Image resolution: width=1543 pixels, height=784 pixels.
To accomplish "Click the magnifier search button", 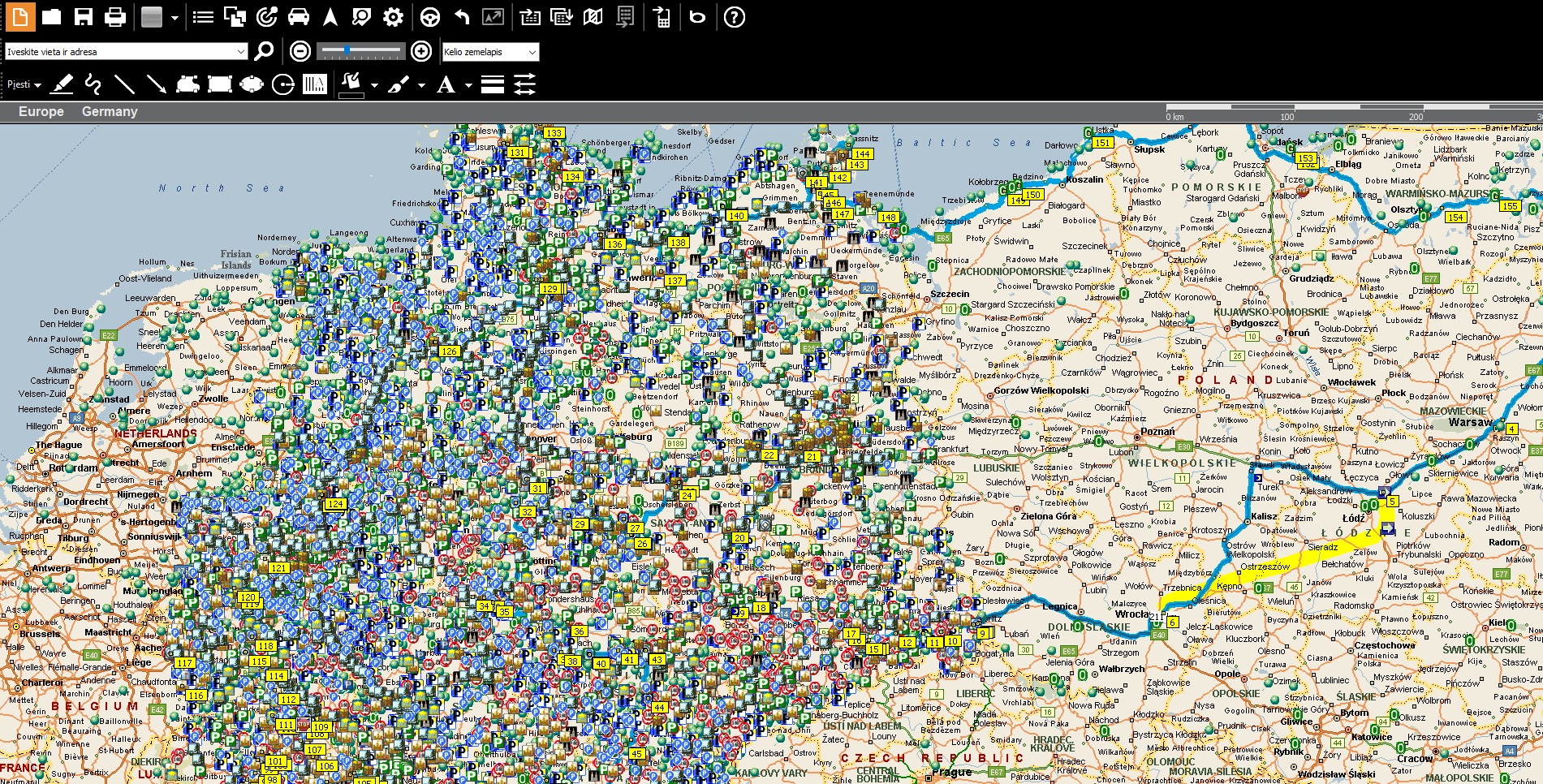I will (x=264, y=51).
